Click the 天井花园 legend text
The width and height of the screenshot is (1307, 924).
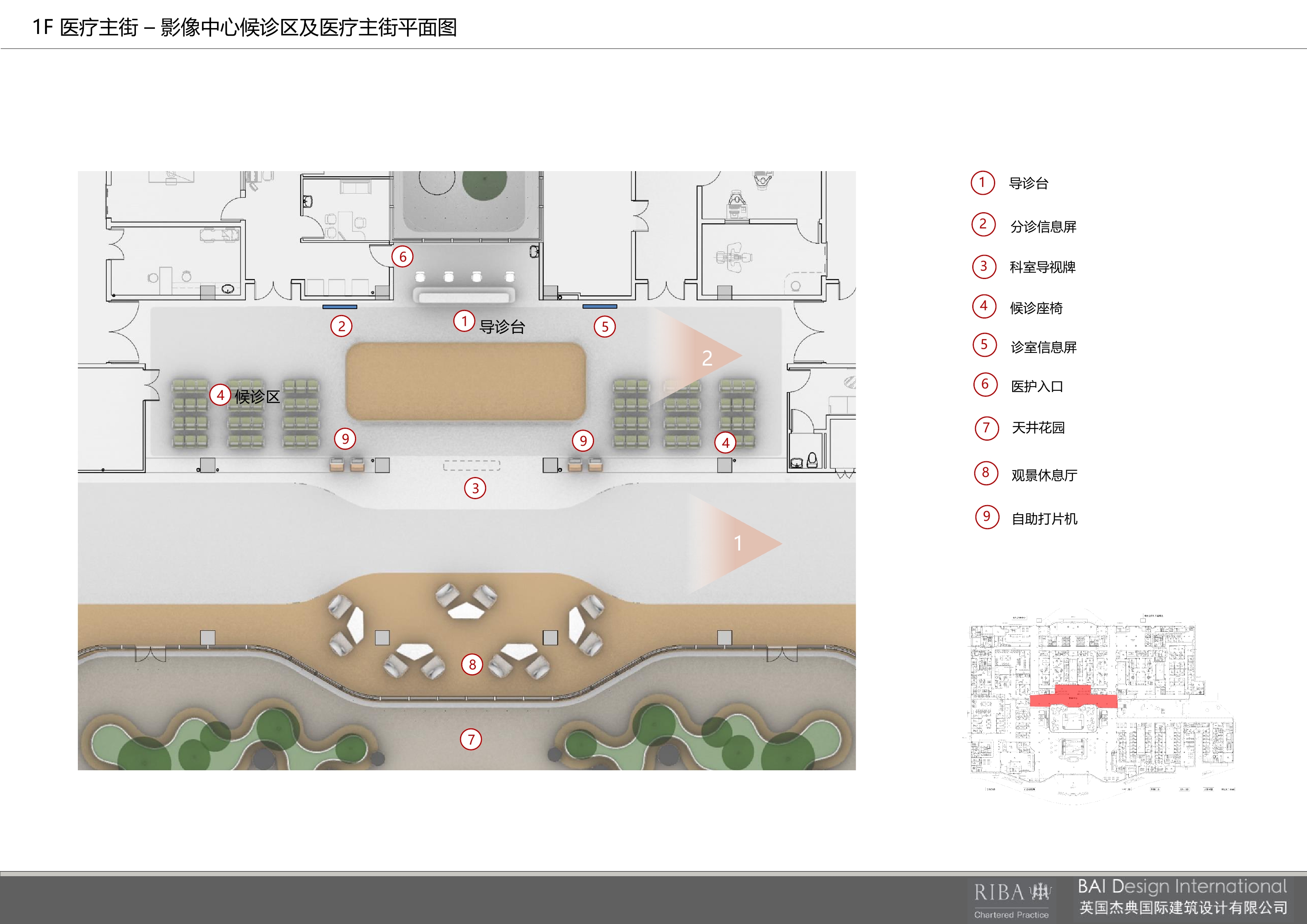pos(1038,428)
